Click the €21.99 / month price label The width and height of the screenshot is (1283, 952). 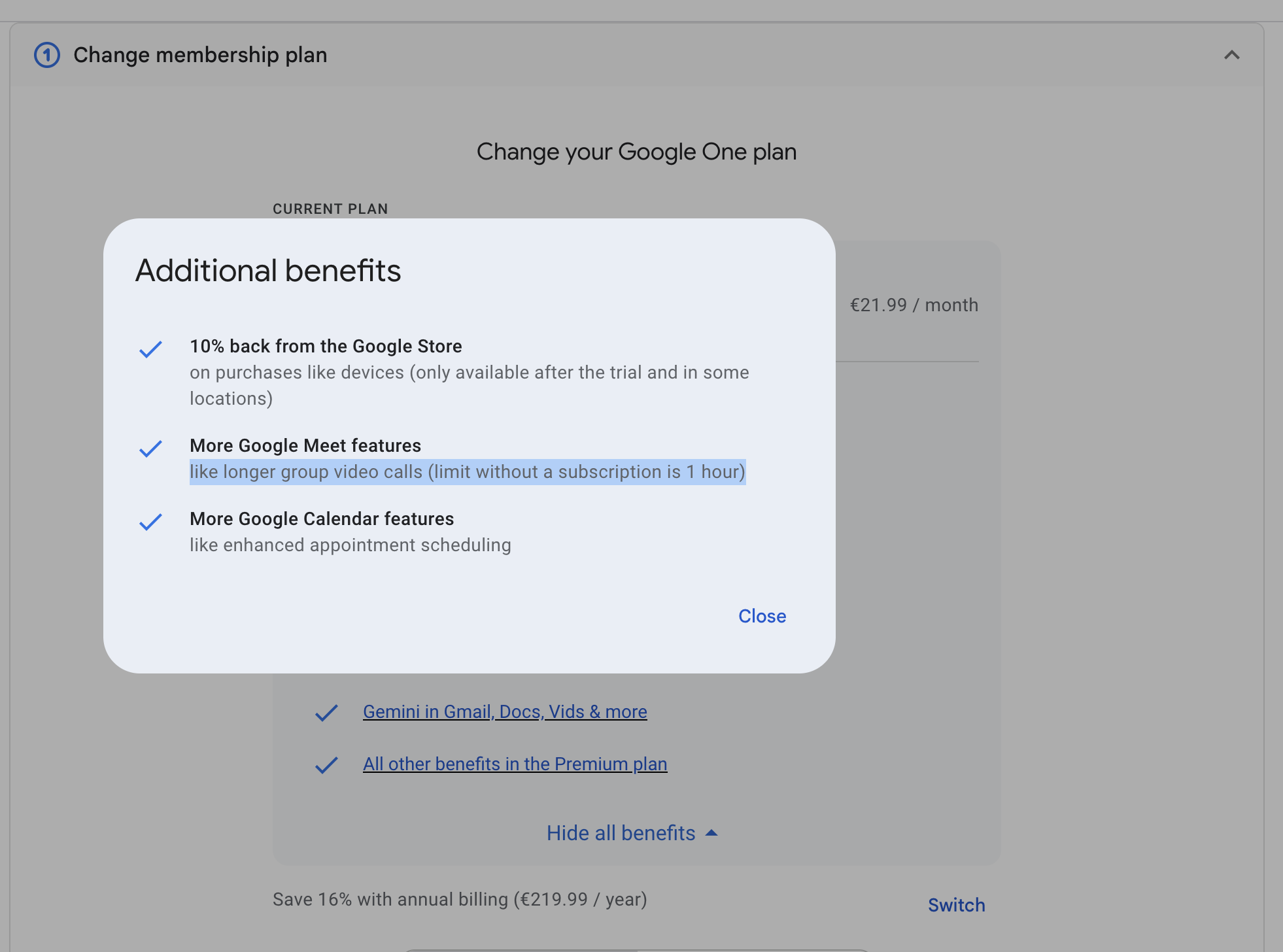pos(914,305)
